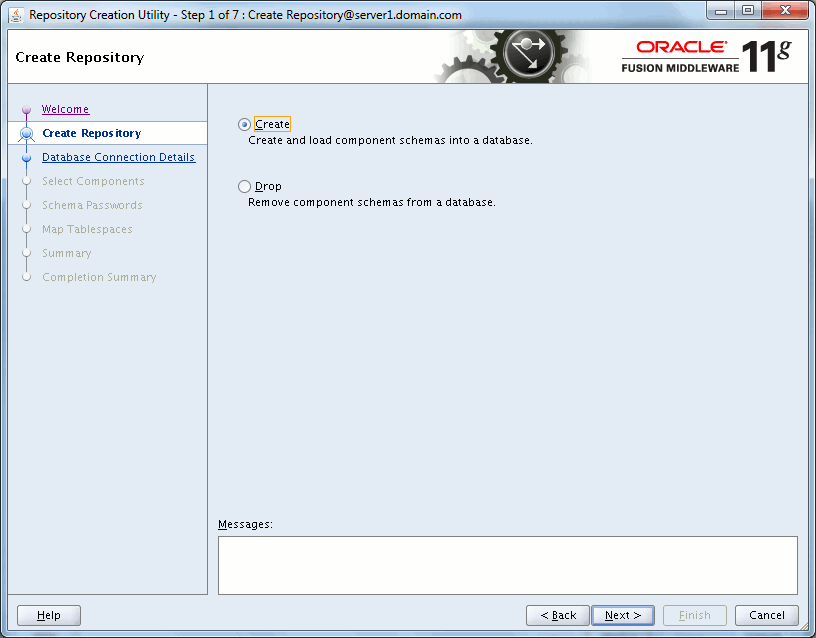
Task: Click the Create Repository step marker icon
Action: (x=27, y=134)
